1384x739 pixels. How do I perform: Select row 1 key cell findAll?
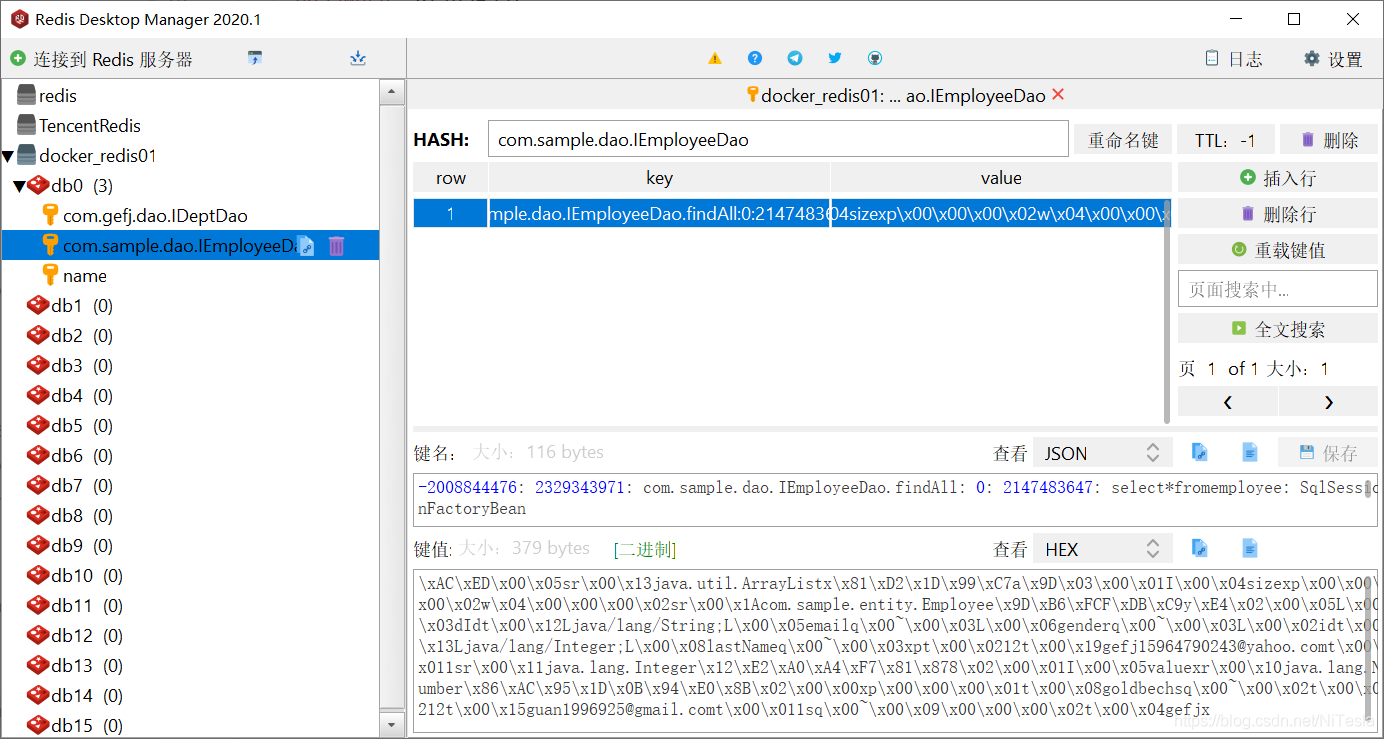point(660,214)
